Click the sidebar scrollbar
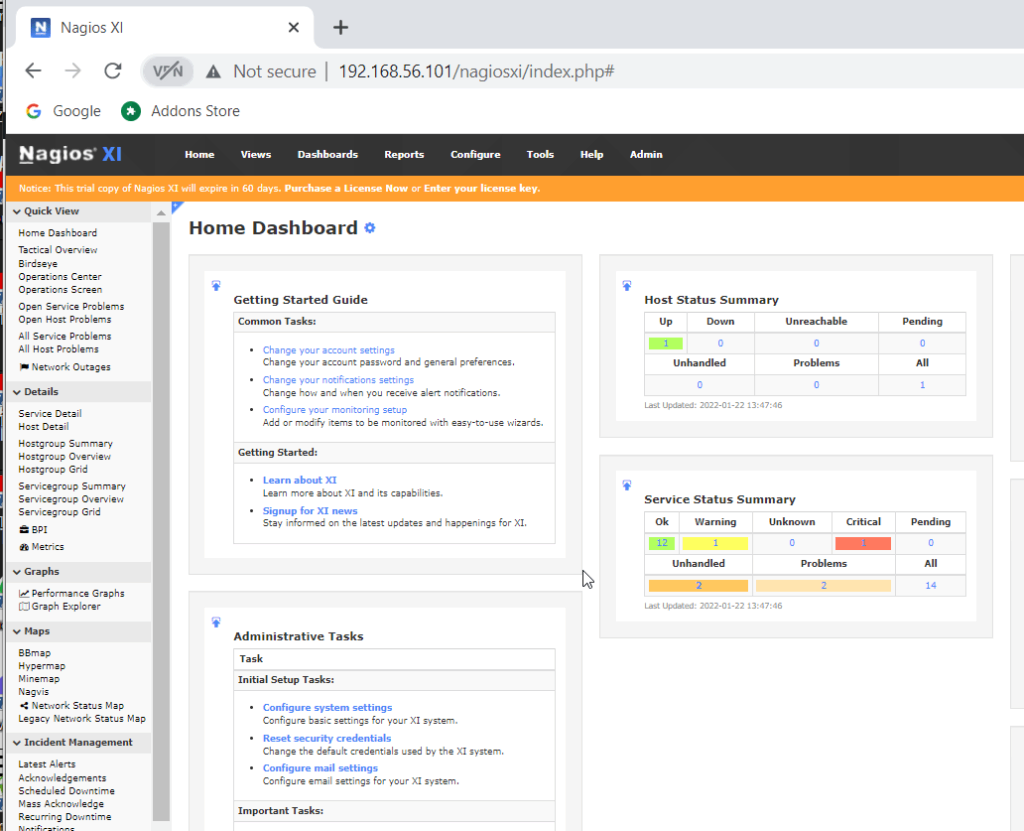 point(161,521)
